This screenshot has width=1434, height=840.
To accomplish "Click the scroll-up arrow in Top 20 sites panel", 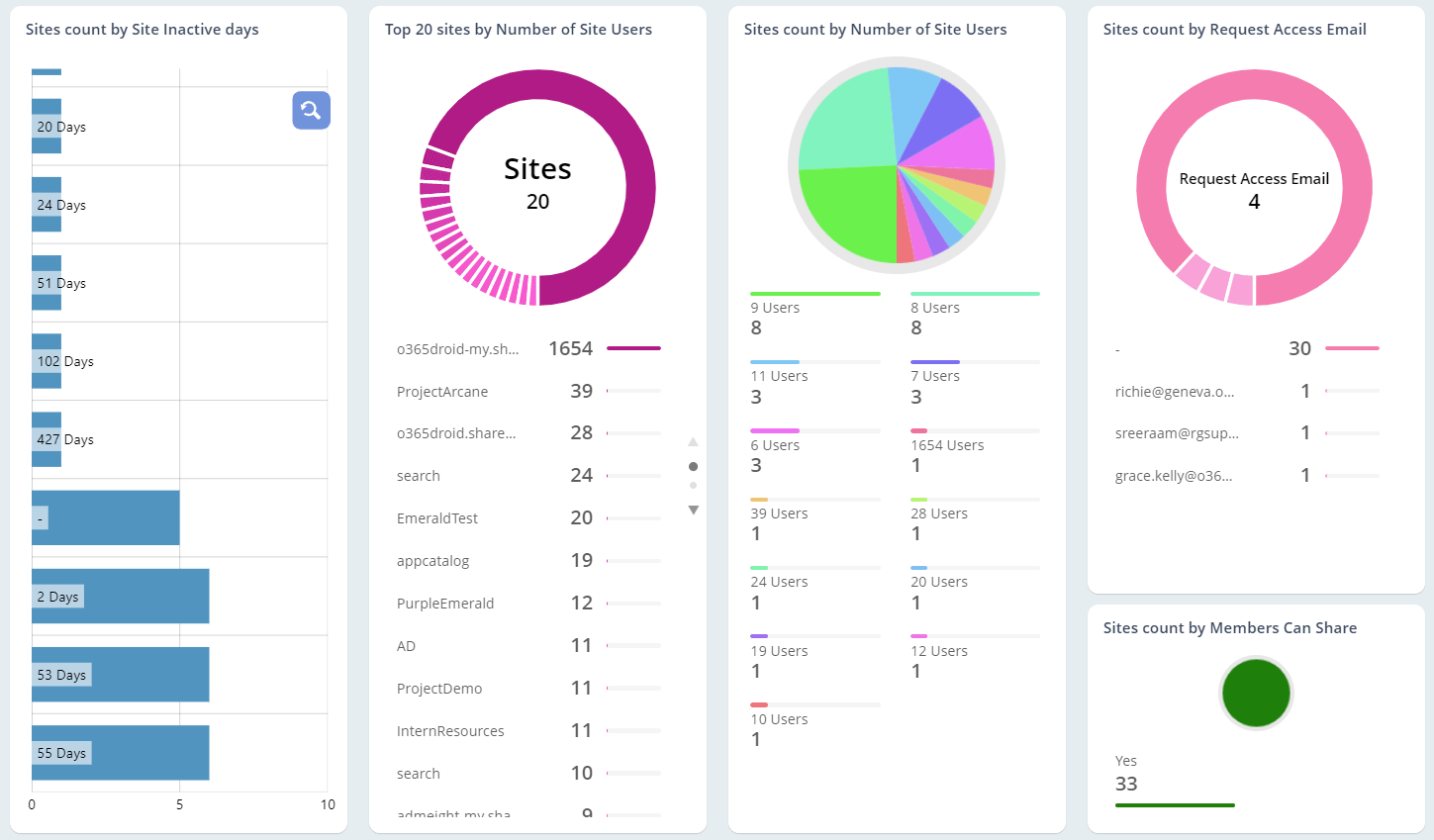I will pos(693,441).
